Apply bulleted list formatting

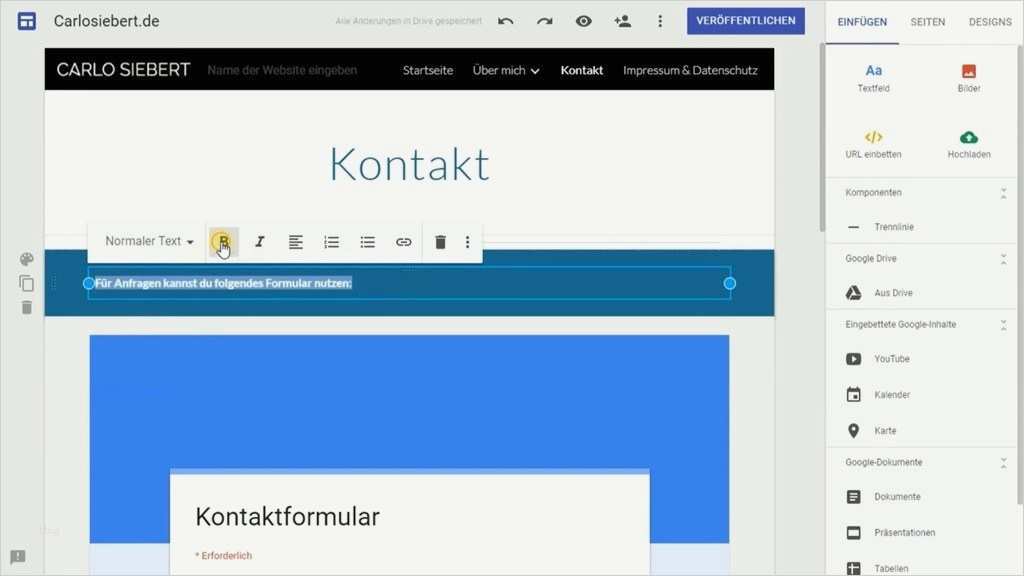click(x=368, y=242)
